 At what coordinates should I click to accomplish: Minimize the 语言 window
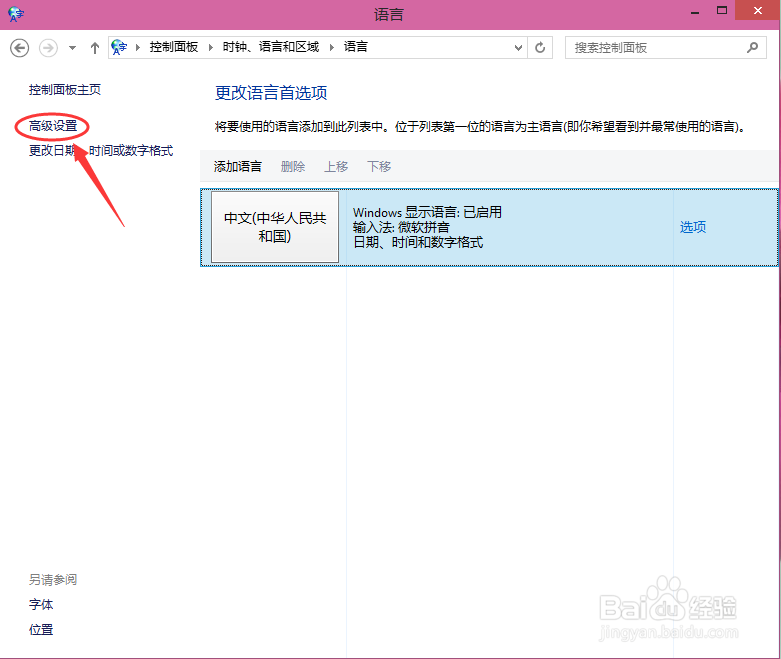click(x=695, y=11)
